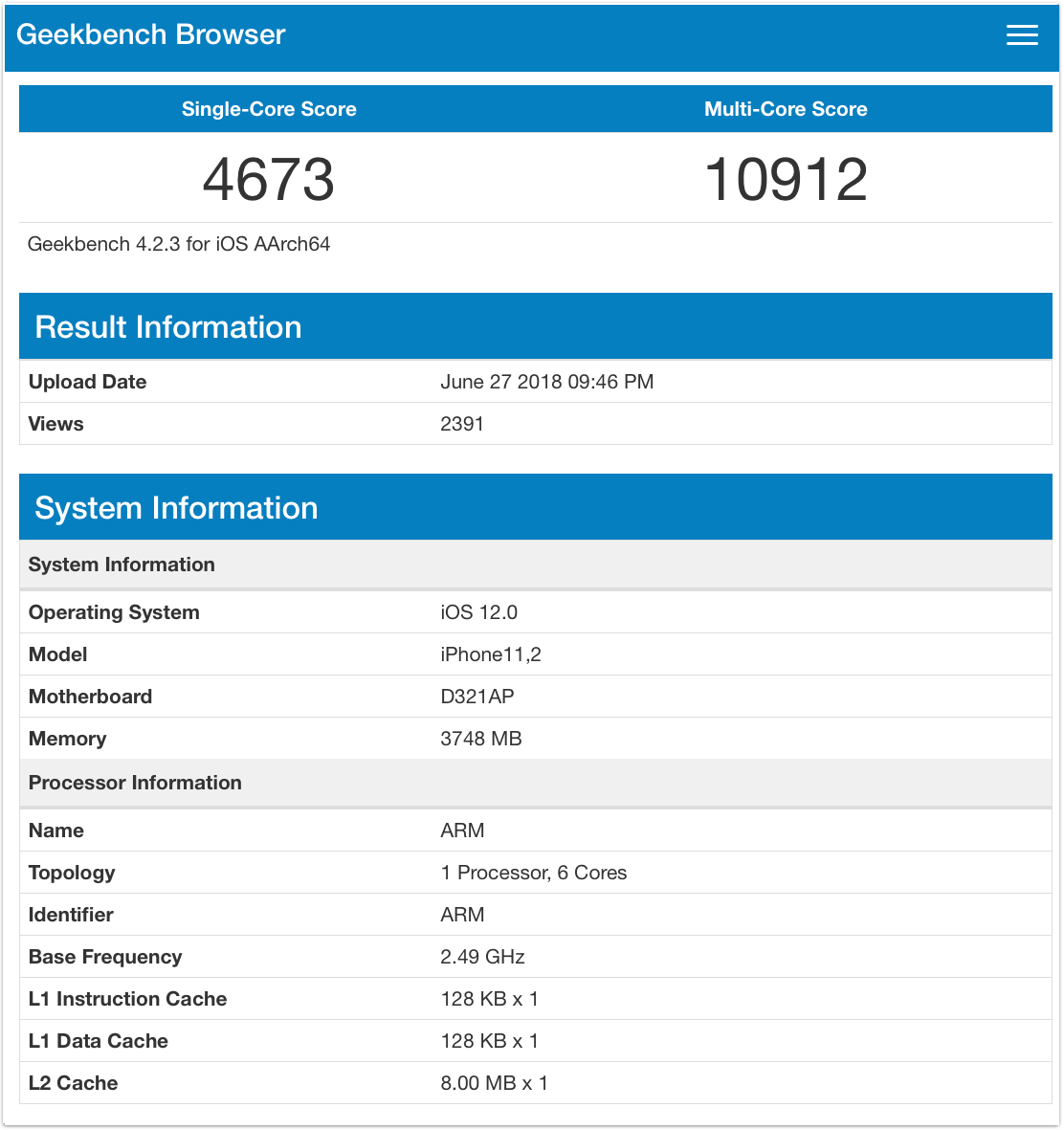1064x1130 pixels.
Task: Click the Views label
Action: (55, 424)
